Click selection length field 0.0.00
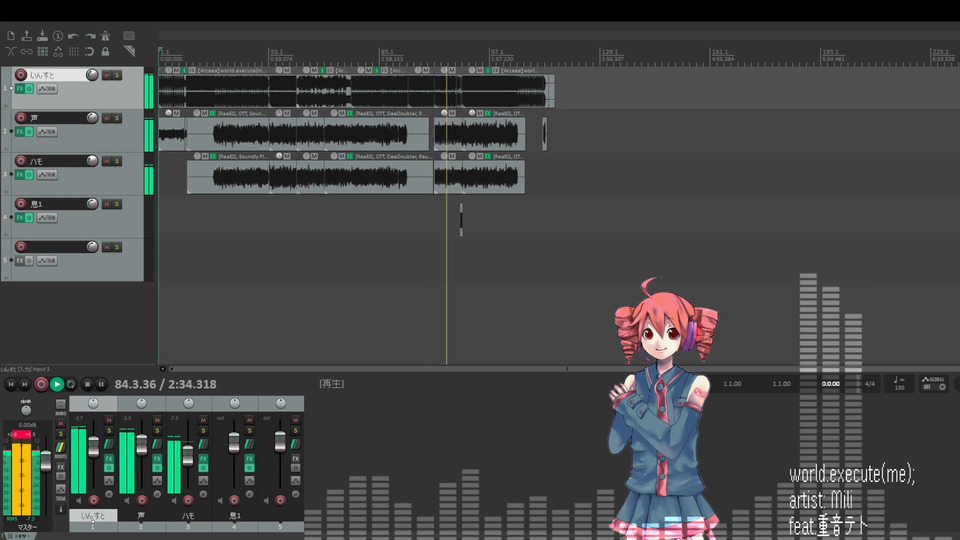The width and height of the screenshot is (960, 540). [x=831, y=384]
